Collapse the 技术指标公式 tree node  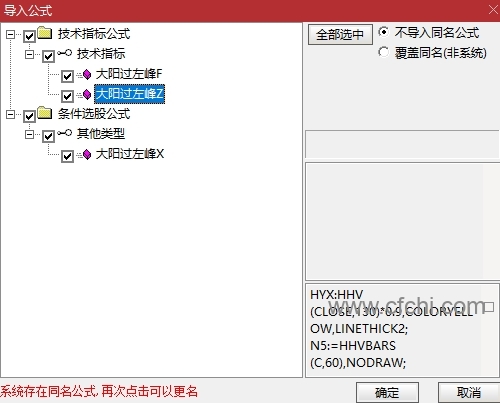11,34
